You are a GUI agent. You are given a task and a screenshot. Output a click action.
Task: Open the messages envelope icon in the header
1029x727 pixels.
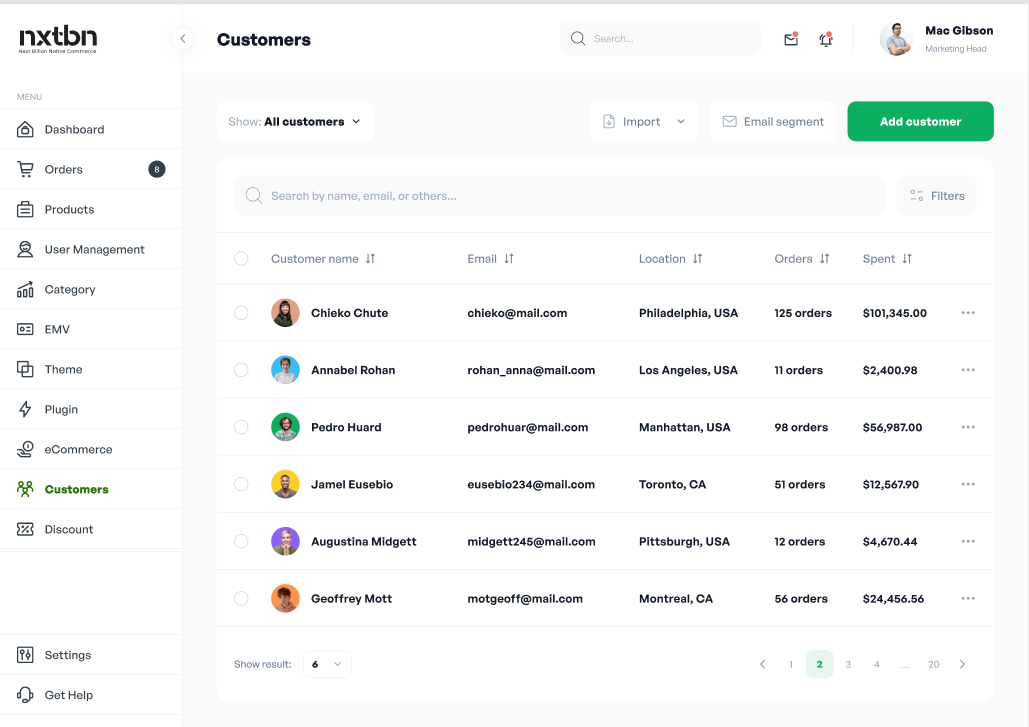790,38
